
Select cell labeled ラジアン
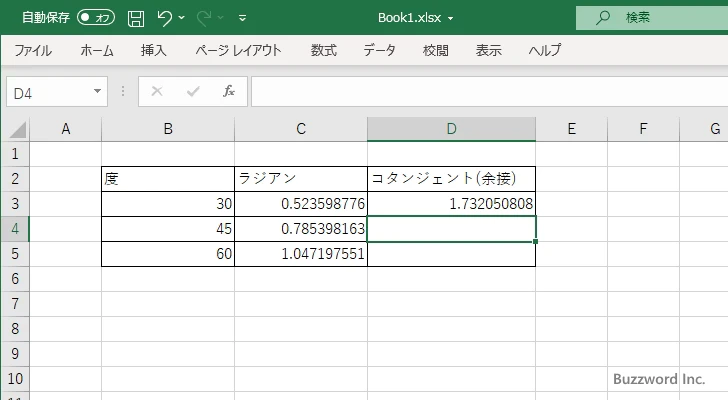tap(301, 179)
